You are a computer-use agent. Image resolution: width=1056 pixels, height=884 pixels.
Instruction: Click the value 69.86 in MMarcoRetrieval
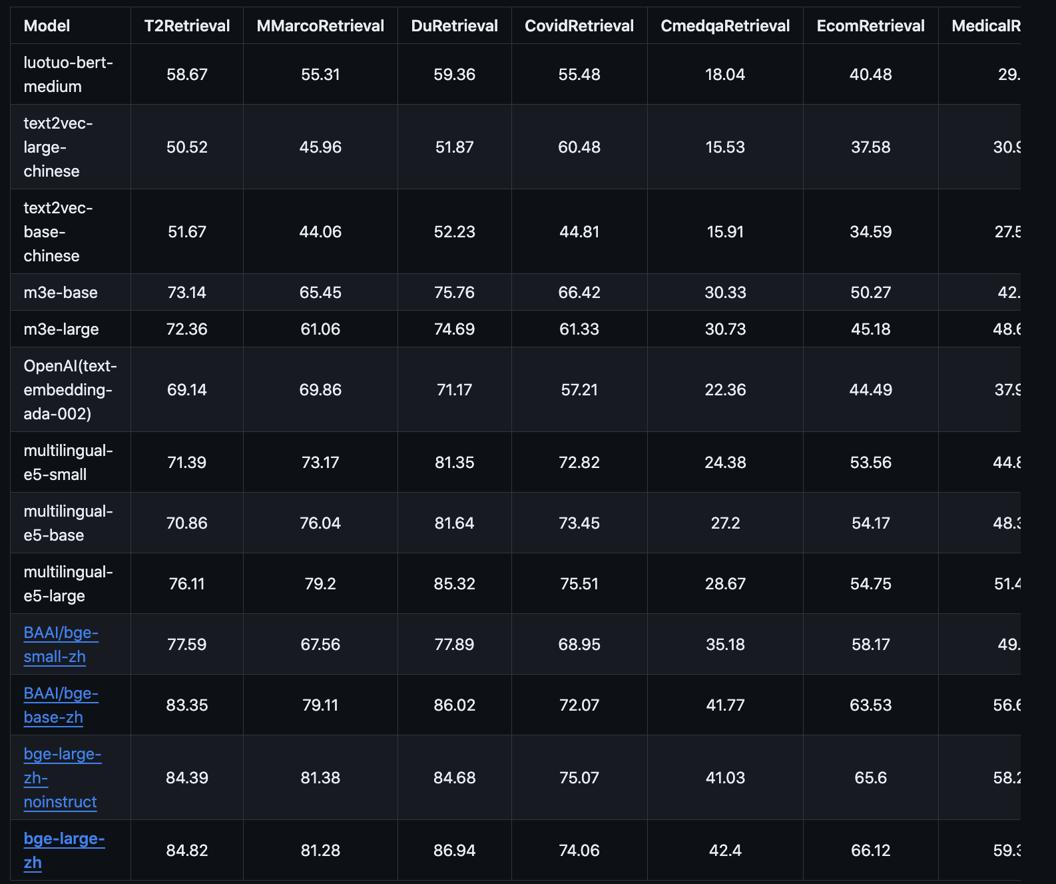[x=320, y=389]
